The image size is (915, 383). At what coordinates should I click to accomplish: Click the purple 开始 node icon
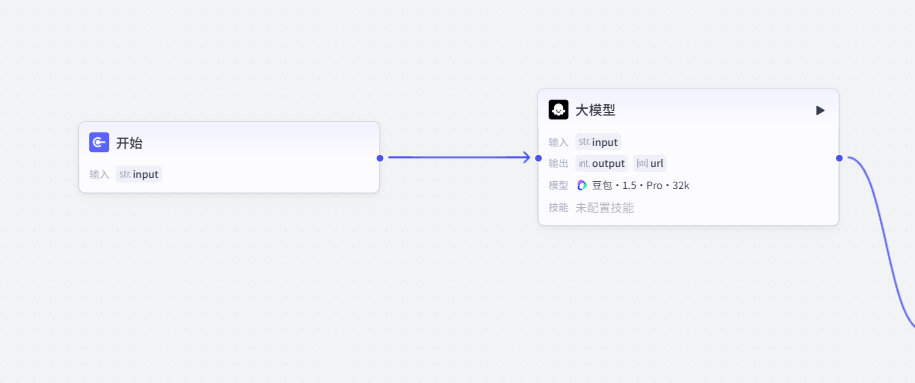pyautogui.click(x=99, y=142)
